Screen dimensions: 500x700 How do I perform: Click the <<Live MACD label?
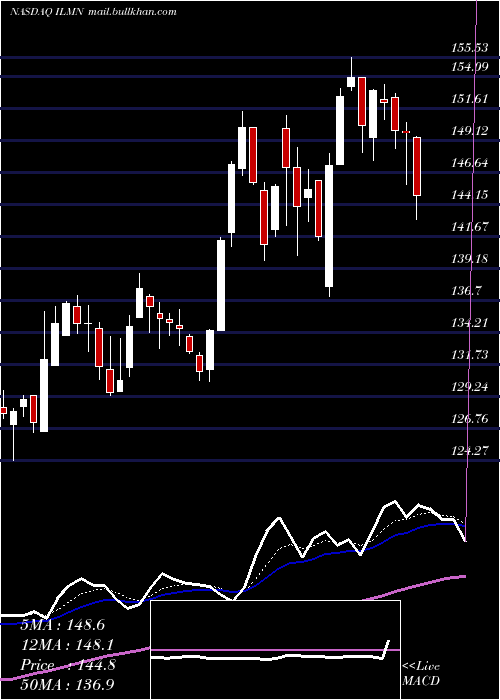[x=421, y=674]
